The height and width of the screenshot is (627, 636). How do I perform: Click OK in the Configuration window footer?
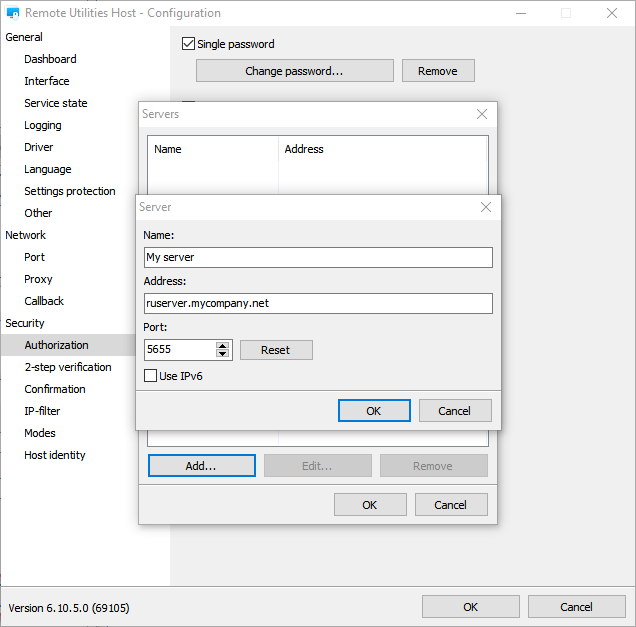pyautogui.click(x=471, y=607)
